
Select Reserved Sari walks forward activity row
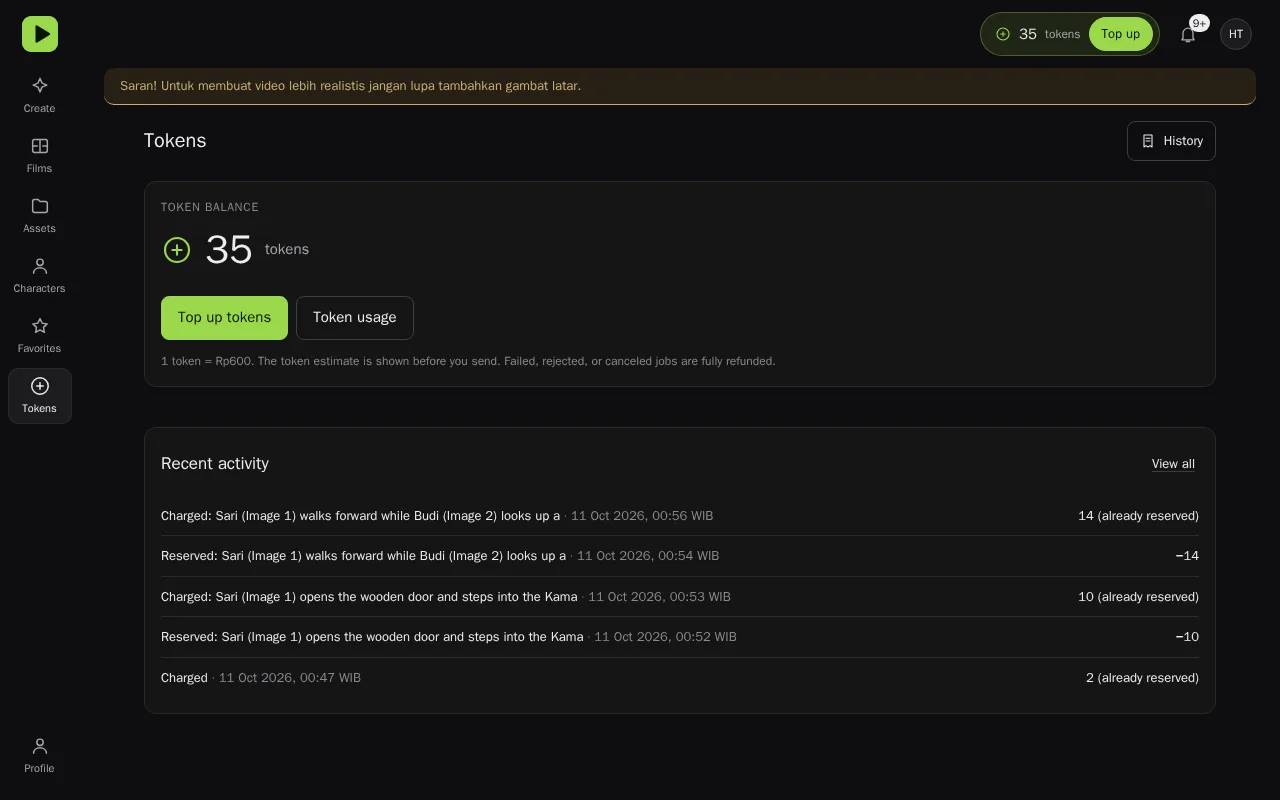pyautogui.click(x=680, y=556)
